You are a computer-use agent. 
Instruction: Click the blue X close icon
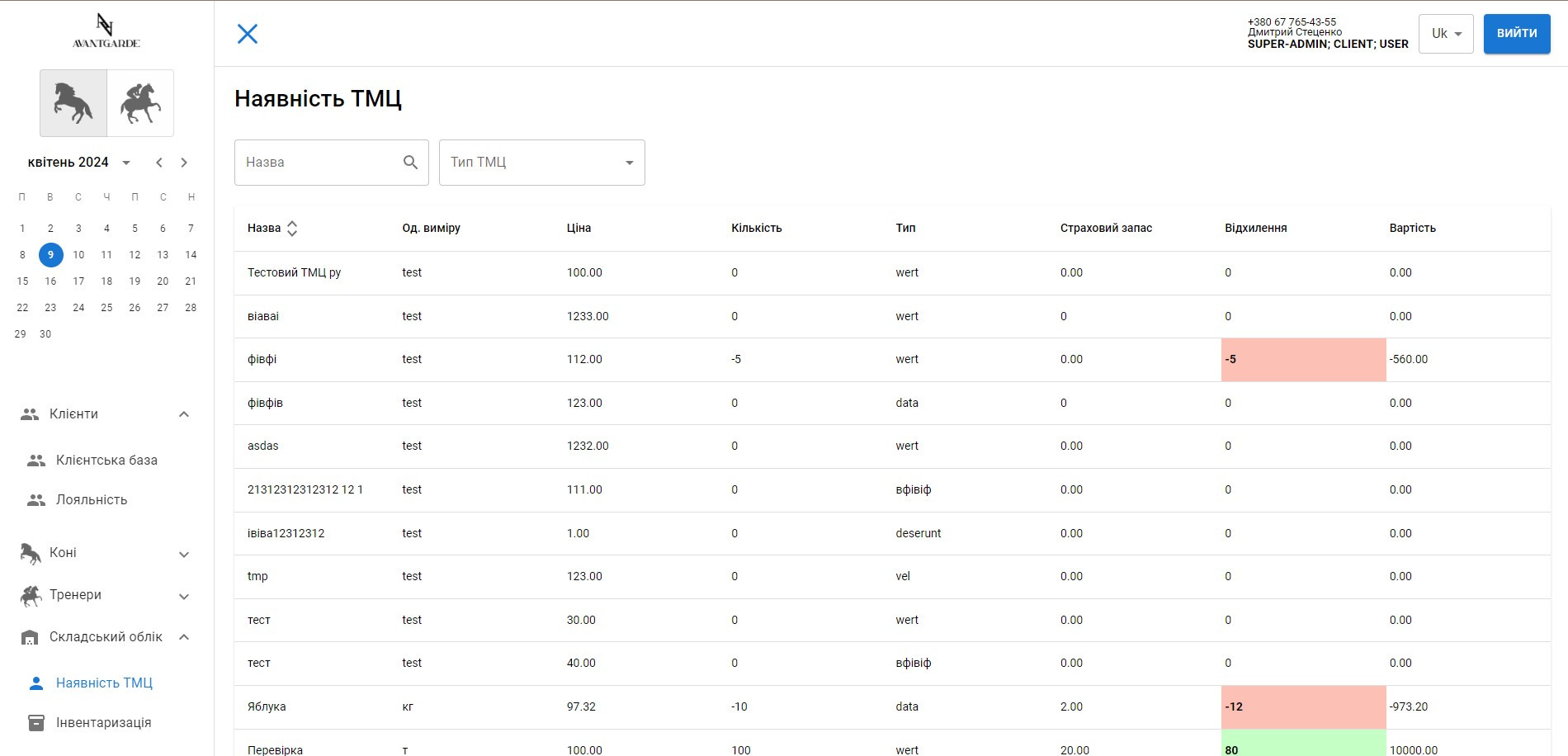click(x=248, y=34)
